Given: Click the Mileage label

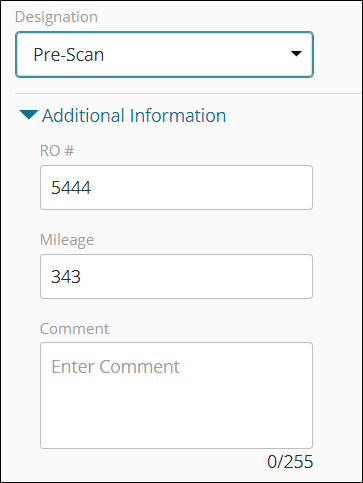Looking at the screenshot, I should [x=67, y=240].
